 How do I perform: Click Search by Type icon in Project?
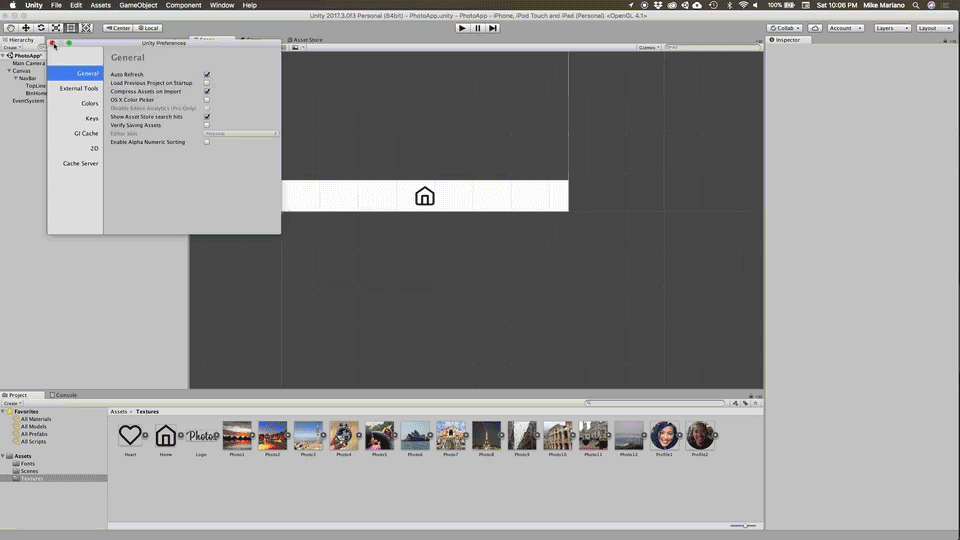tap(735, 403)
